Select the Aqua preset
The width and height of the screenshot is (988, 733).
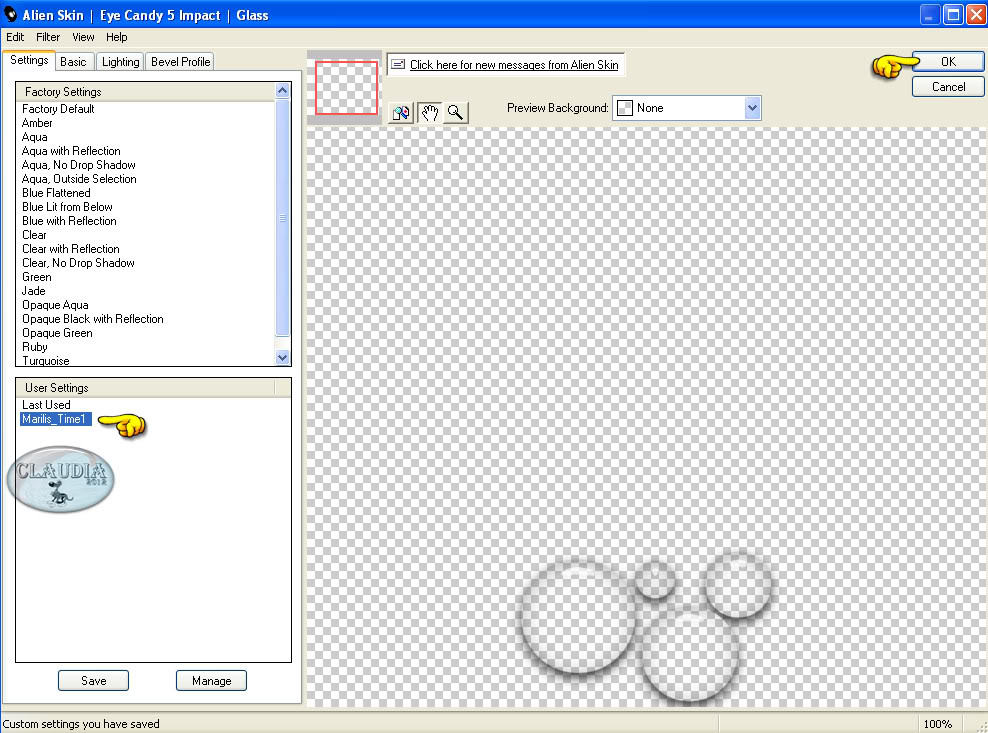(x=35, y=137)
